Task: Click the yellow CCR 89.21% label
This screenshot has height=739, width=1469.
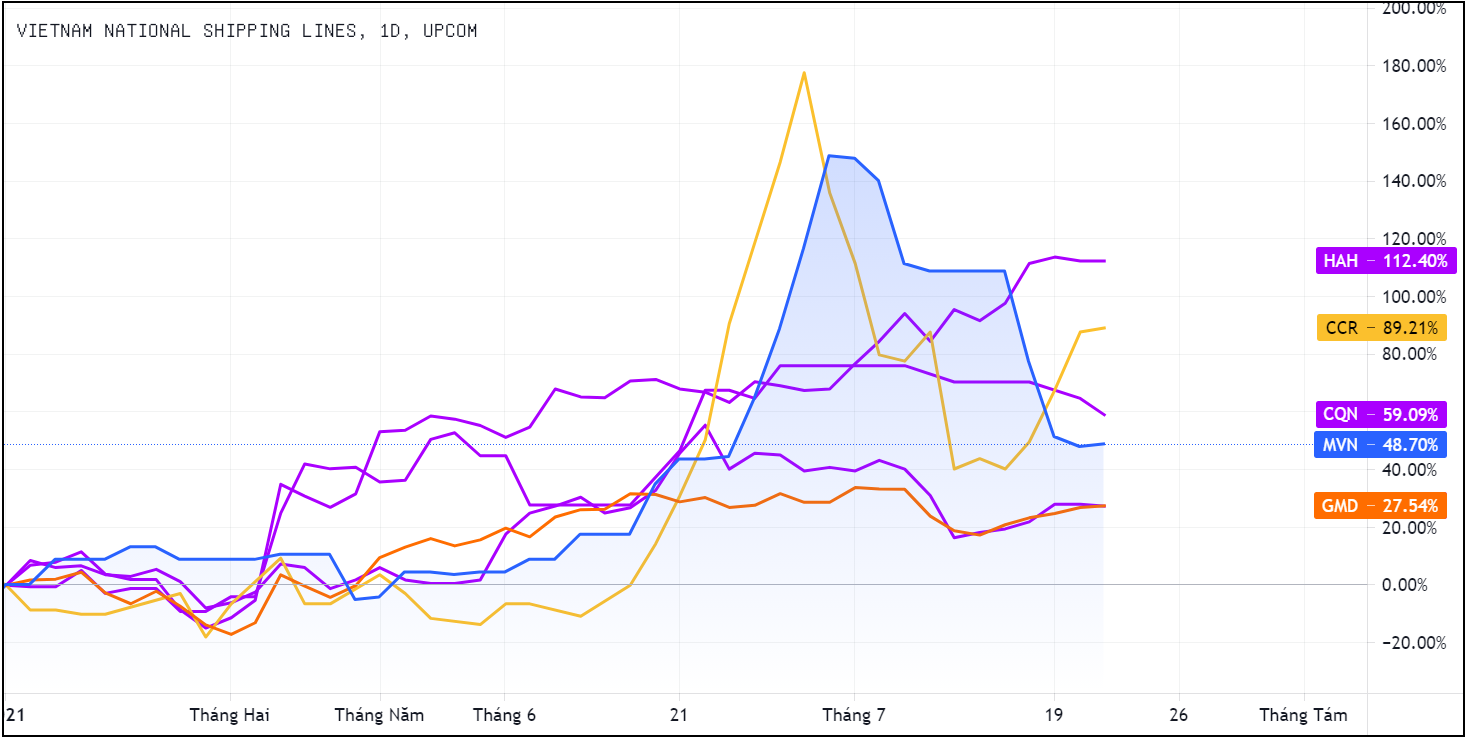Action: pyautogui.click(x=1381, y=327)
